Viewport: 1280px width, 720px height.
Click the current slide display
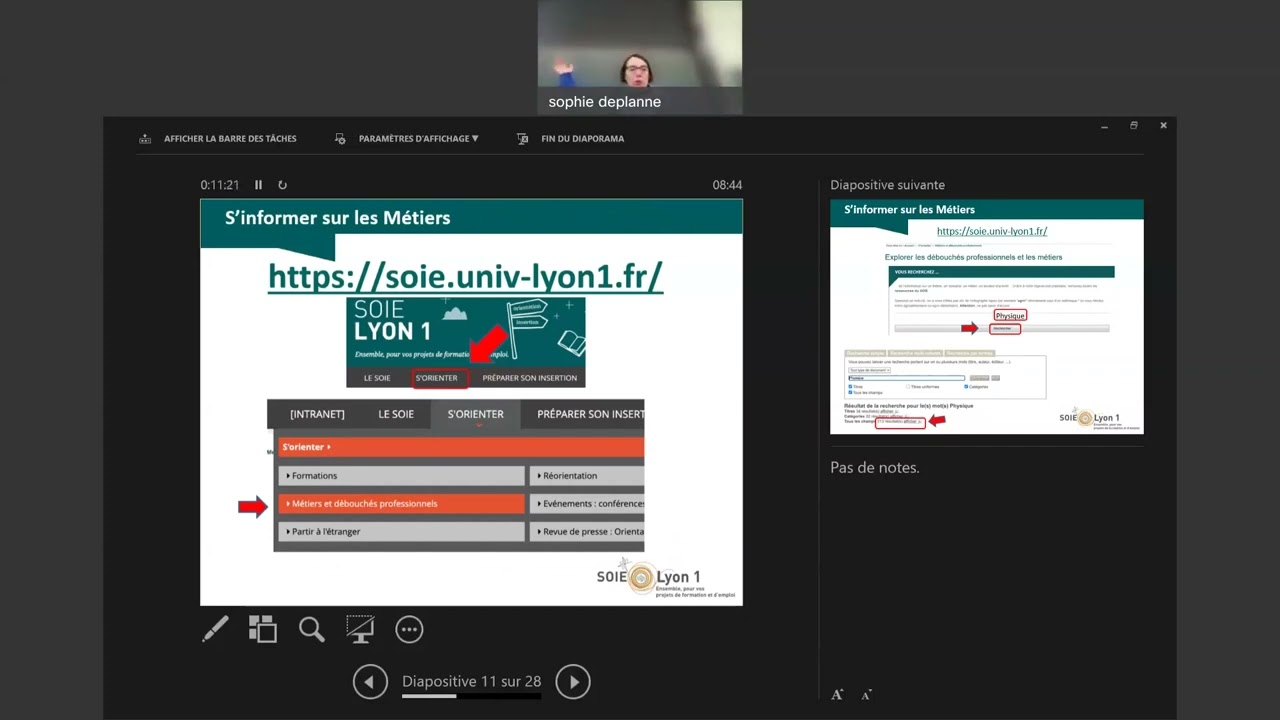471,402
